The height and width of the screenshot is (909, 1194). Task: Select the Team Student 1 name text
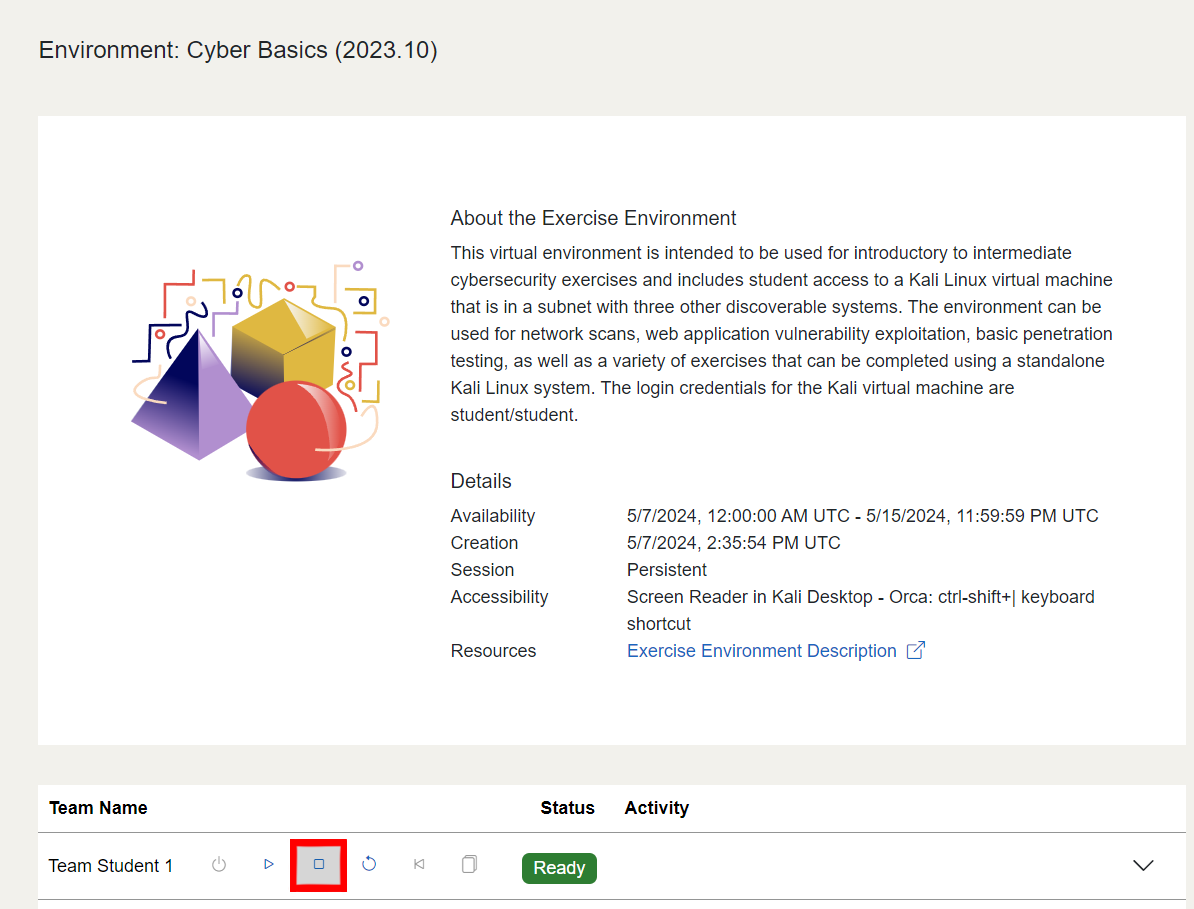tap(111, 866)
